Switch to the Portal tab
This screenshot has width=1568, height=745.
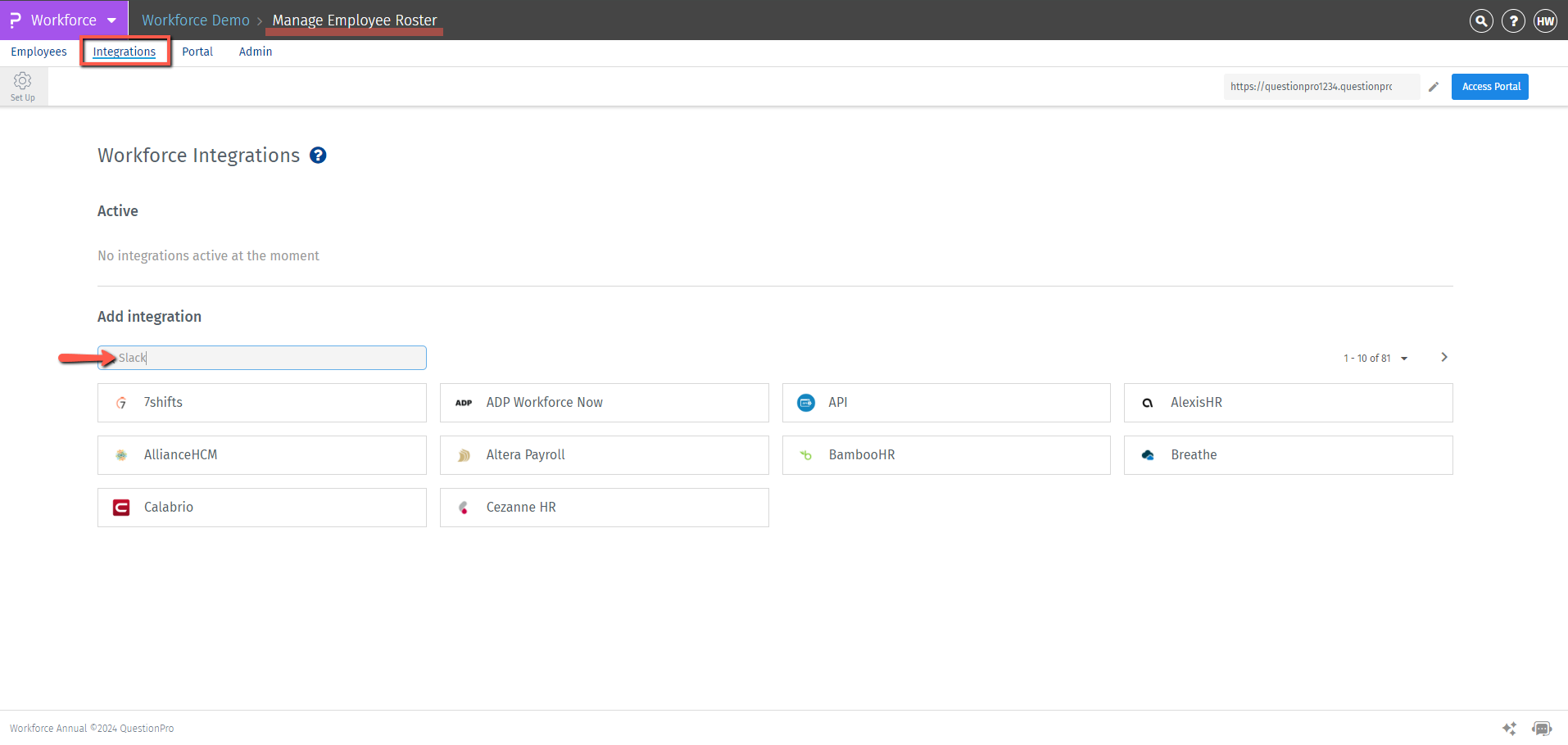coord(197,52)
